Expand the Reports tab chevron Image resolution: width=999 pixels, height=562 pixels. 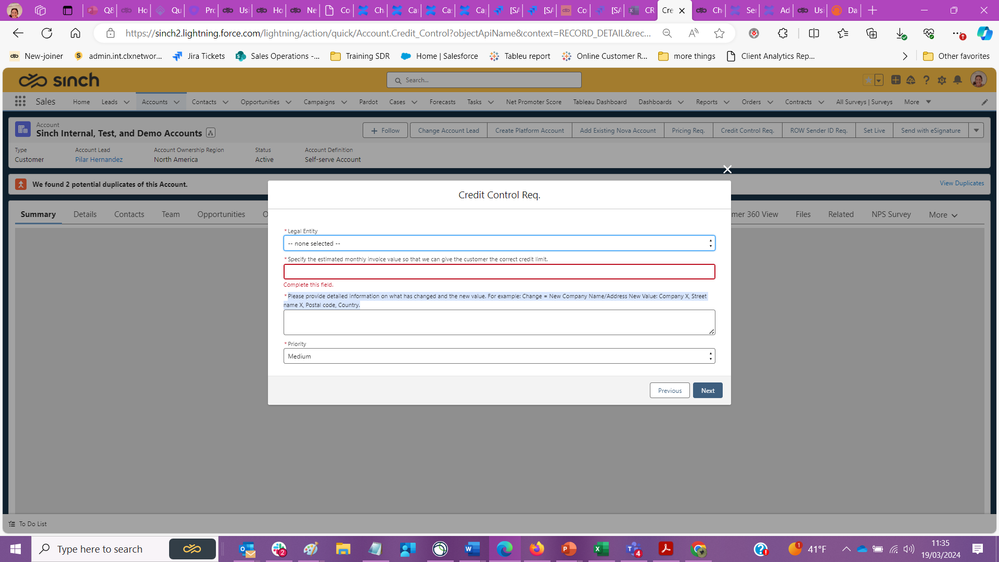[727, 102]
